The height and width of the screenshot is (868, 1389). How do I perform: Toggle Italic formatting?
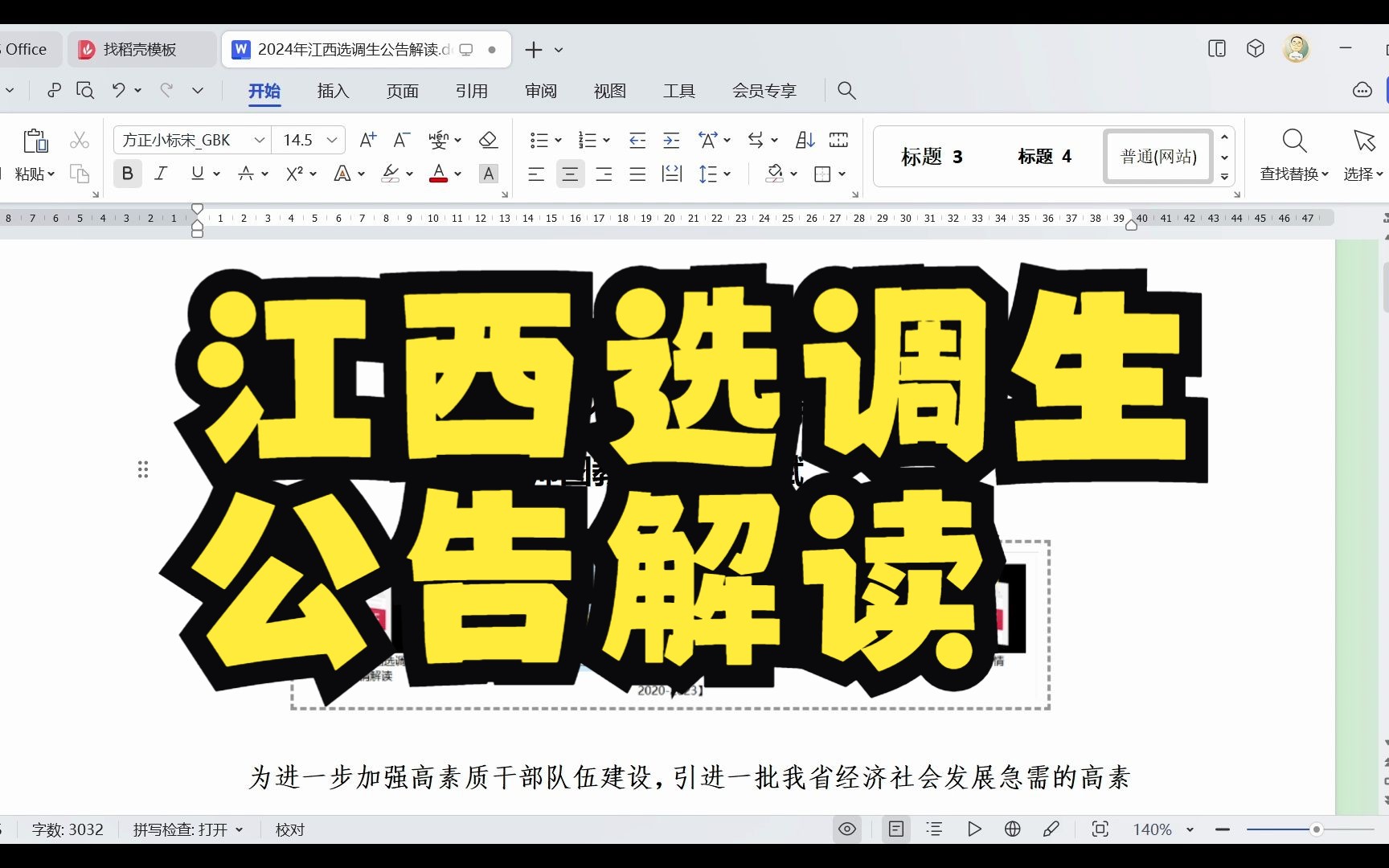pos(161,174)
